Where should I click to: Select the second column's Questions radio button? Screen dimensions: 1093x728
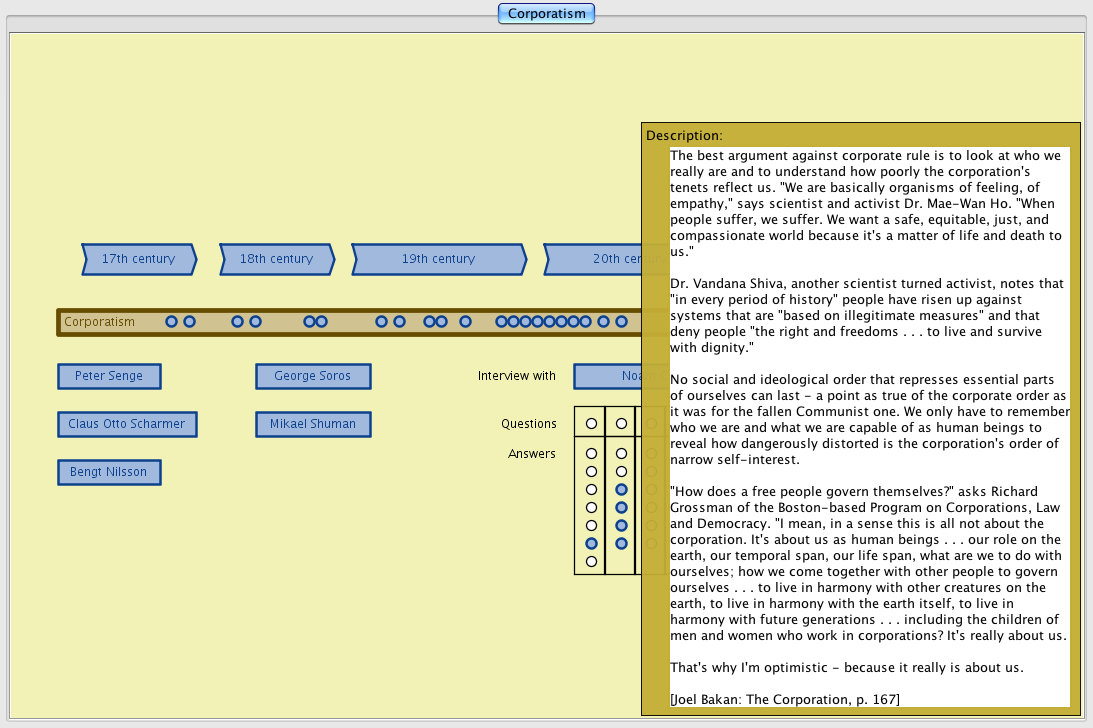click(x=621, y=424)
